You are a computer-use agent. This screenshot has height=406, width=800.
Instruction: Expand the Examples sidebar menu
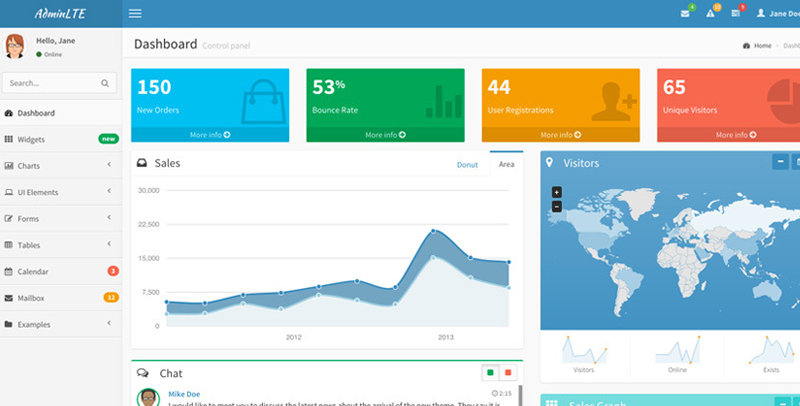tap(61, 324)
